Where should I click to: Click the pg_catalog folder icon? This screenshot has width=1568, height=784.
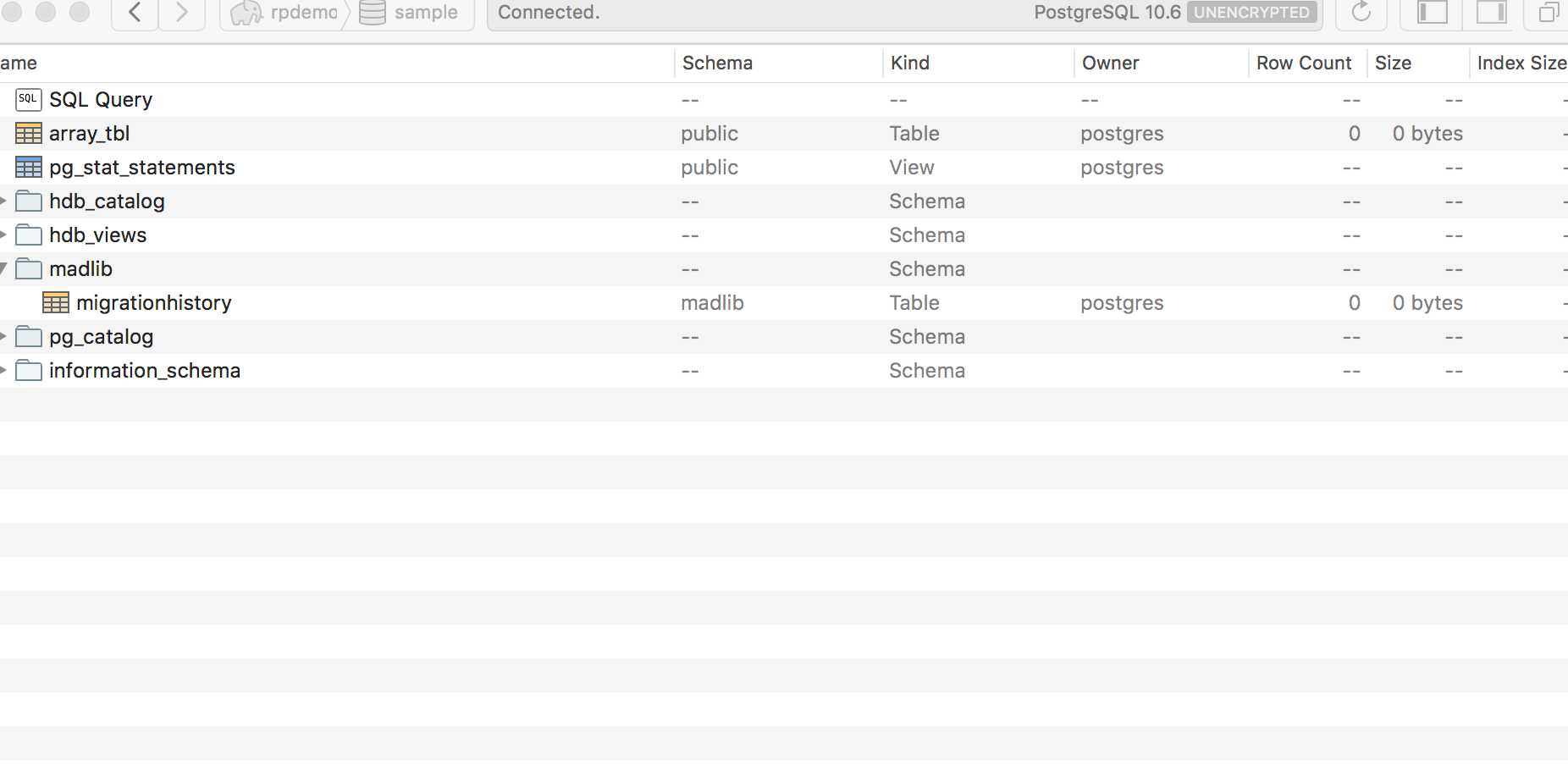coord(29,337)
